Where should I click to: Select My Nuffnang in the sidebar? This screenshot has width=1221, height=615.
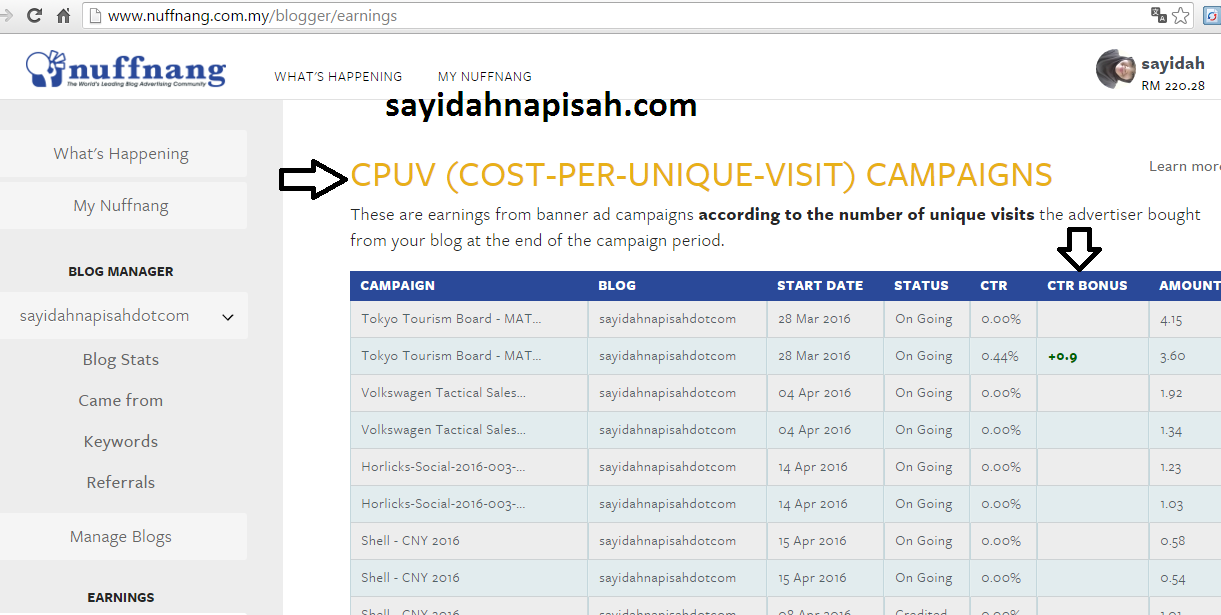click(121, 206)
